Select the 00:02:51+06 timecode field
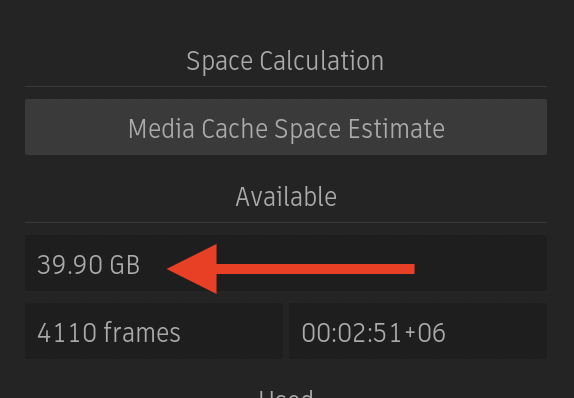The image size is (574, 398). point(418,331)
